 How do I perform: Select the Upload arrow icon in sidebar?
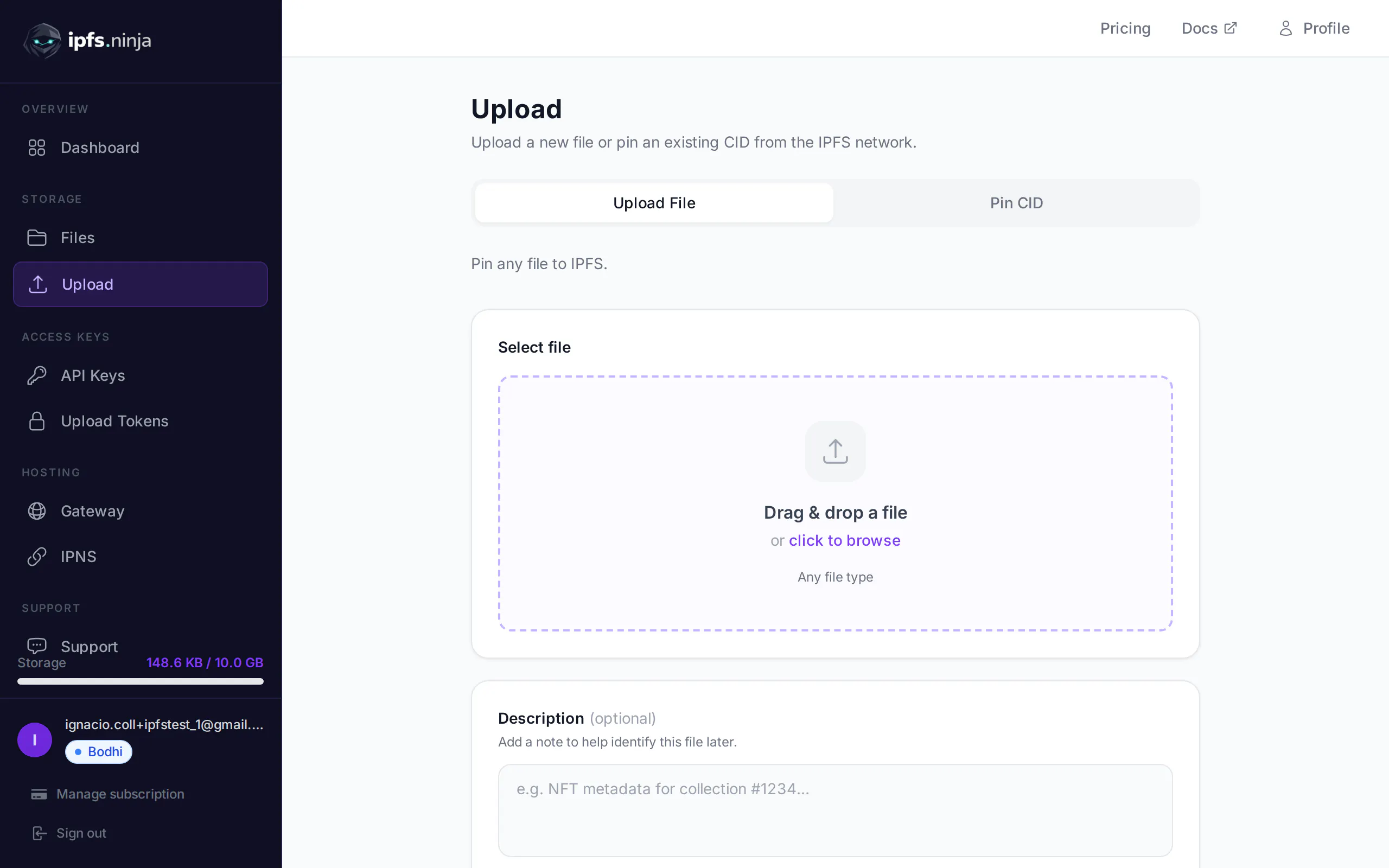point(38,284)
